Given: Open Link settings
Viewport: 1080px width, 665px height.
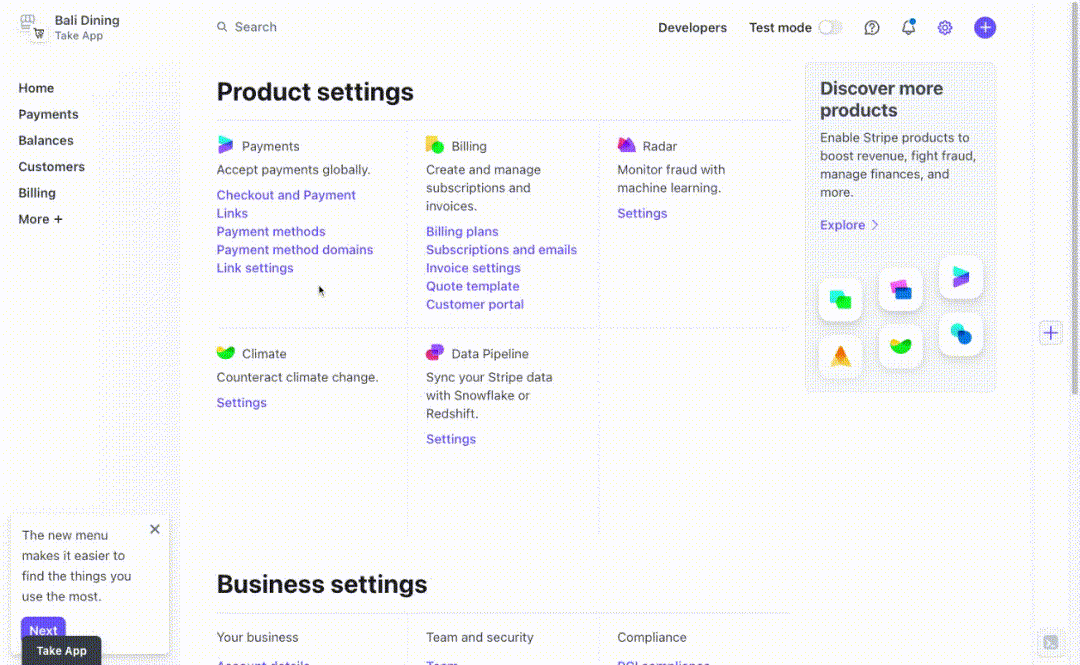Looking at the screenshot, I should (255, 268).
